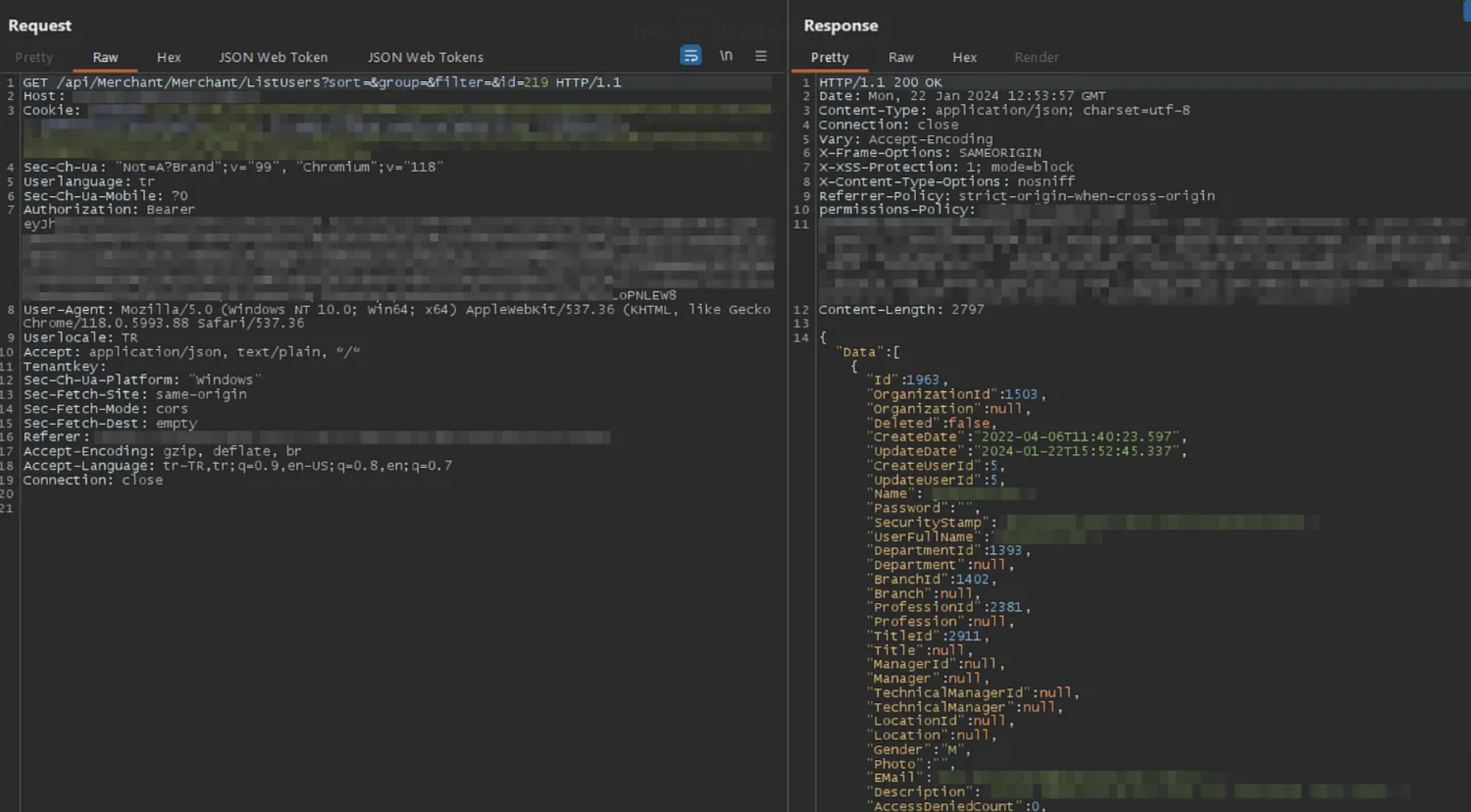Switch Request view to Pretty tab

coord(34,58)
